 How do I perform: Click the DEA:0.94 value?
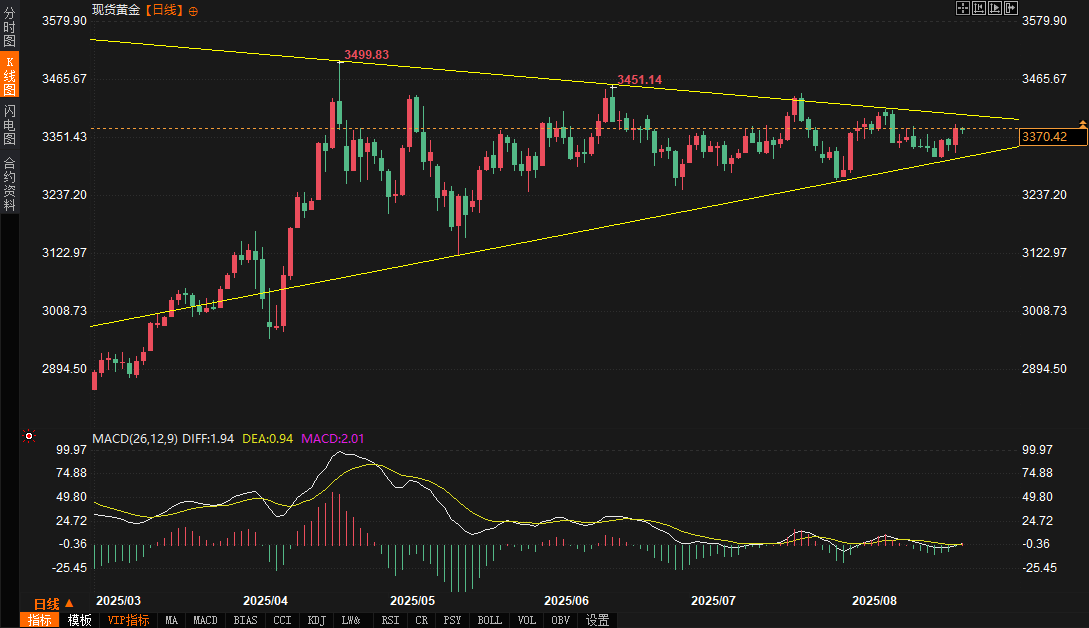click(267, 438)
